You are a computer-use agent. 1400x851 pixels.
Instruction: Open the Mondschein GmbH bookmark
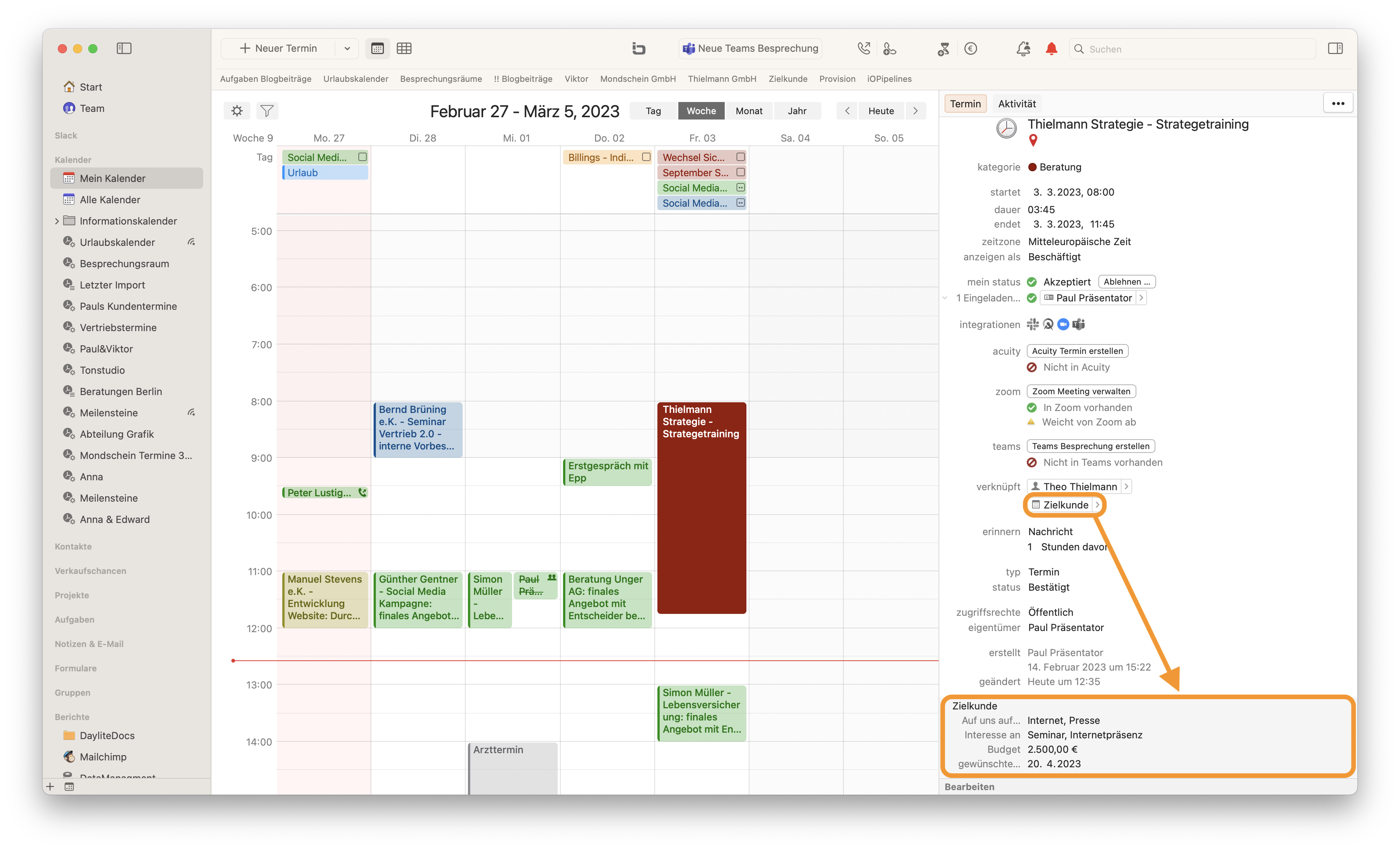click(x=638, y=78)
